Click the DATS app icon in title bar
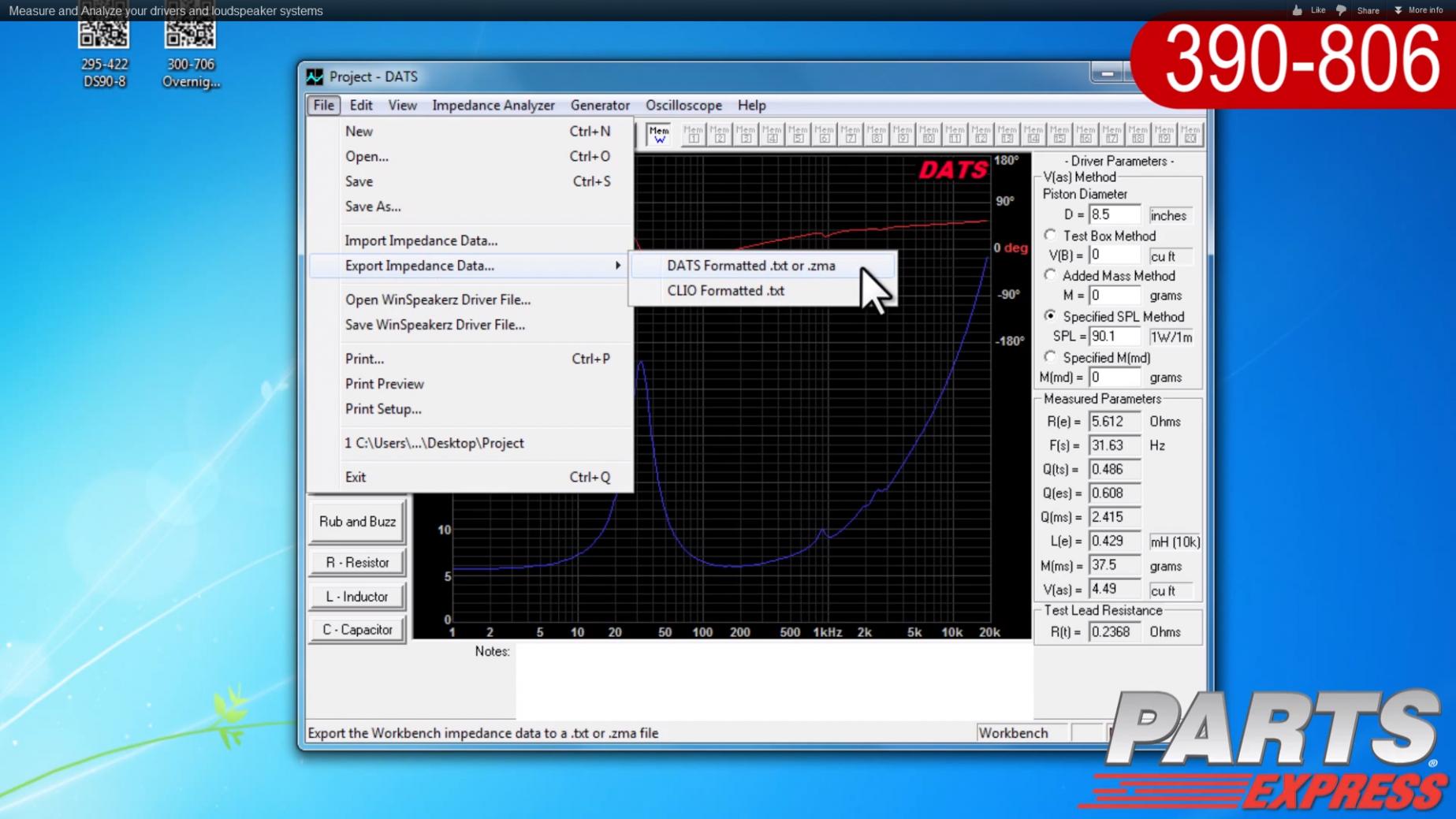1456x819 pixels. (315, 76)
